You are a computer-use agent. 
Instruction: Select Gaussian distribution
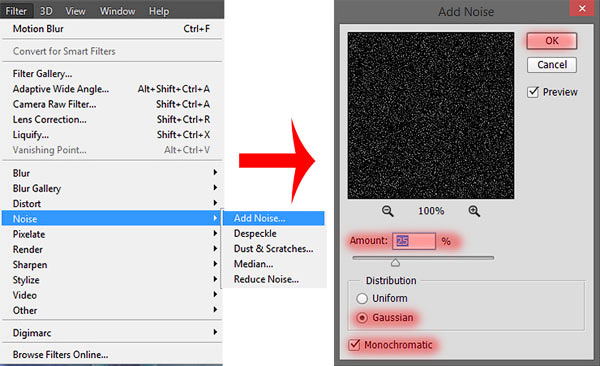[x=362, y=318]
